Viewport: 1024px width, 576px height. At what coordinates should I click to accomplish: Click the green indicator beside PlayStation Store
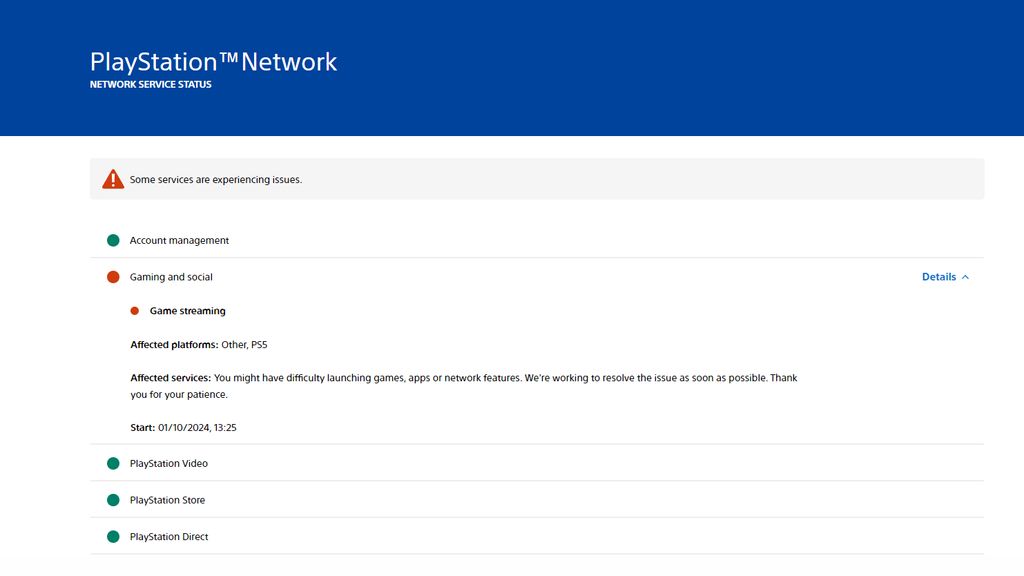click(112, 499)
